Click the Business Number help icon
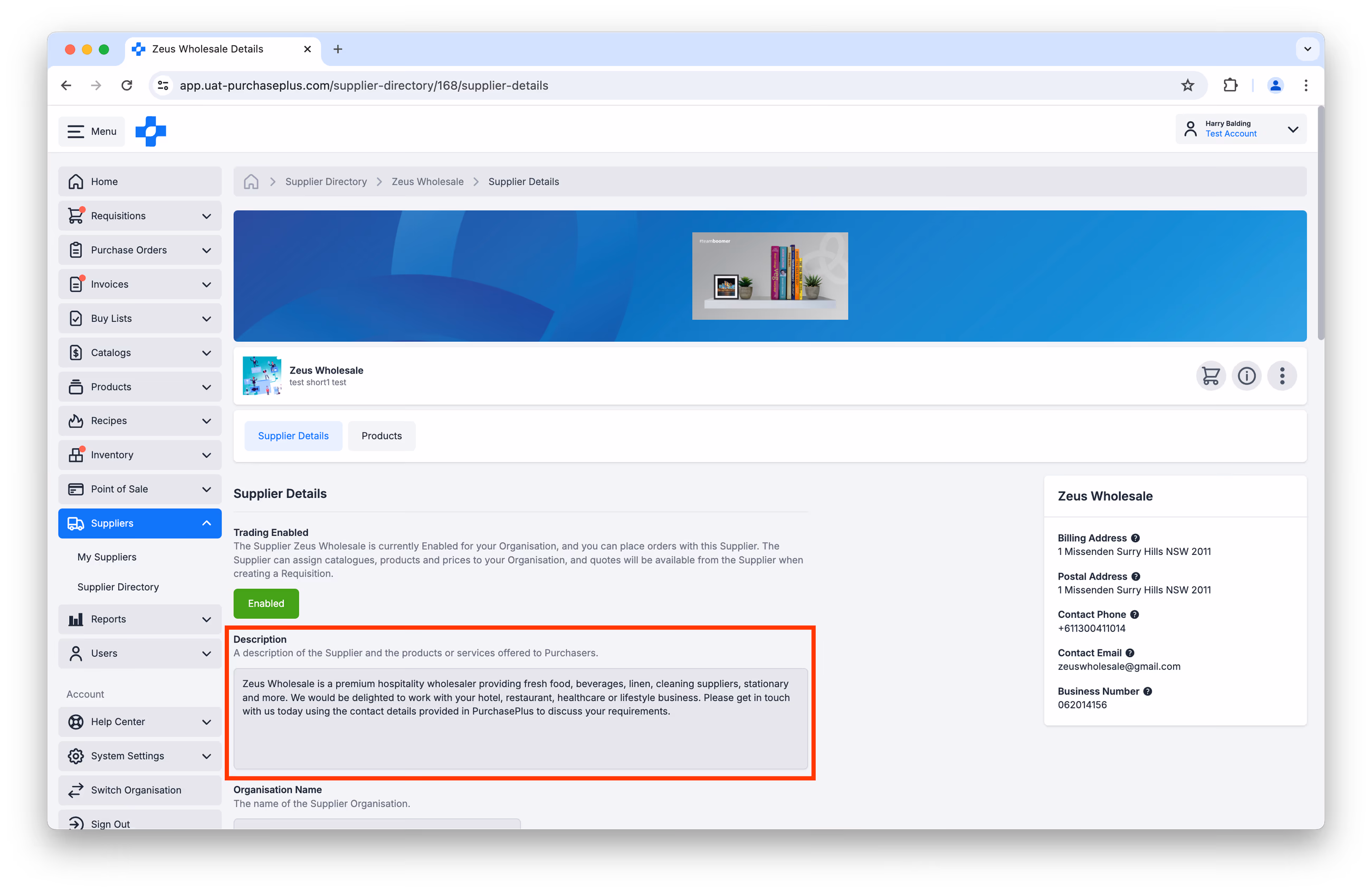Viewport: 1372px width, 892px height. 1148,691
